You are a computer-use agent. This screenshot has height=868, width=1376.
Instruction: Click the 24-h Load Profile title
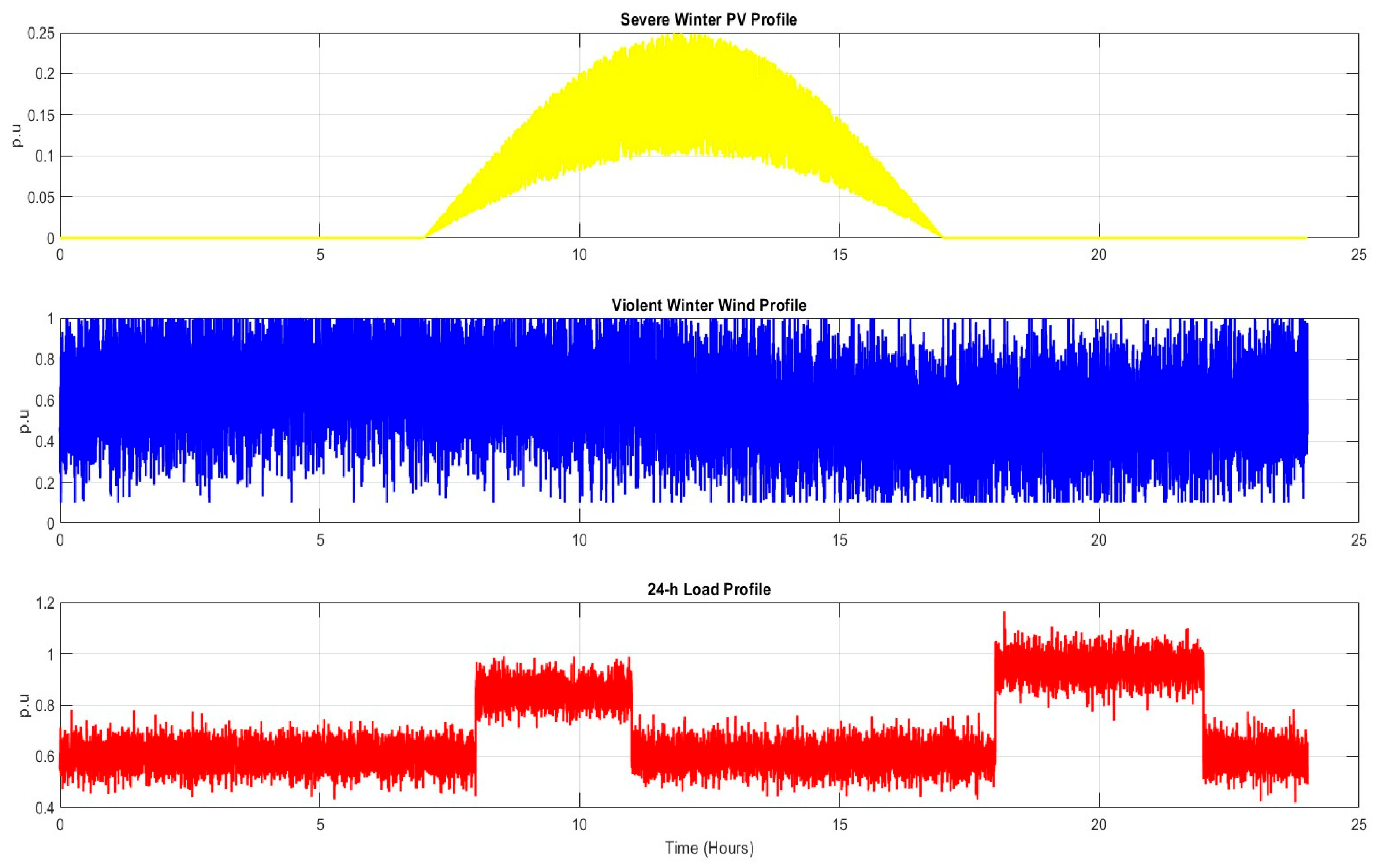pos(709,590)
